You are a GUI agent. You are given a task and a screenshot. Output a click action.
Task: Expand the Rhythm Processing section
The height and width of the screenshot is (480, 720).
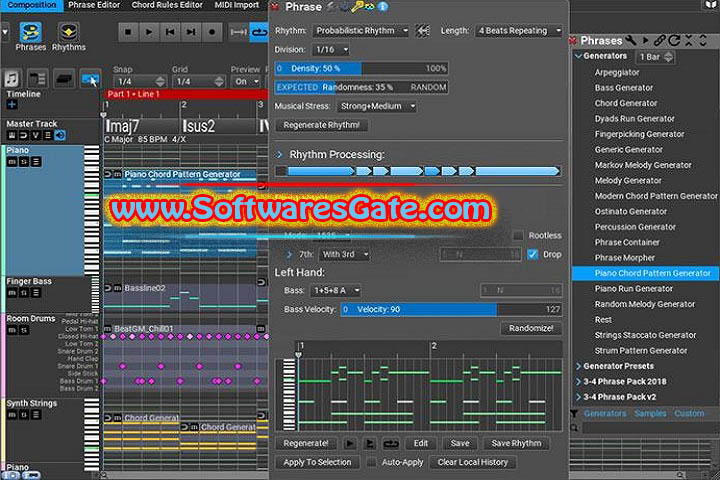[279, 155]
